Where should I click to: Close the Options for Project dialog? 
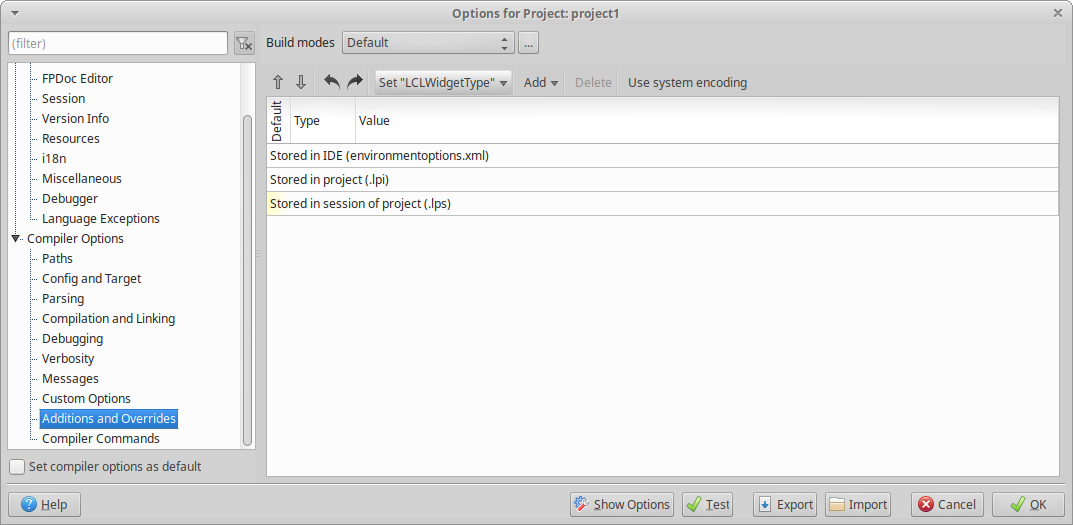1058,13
